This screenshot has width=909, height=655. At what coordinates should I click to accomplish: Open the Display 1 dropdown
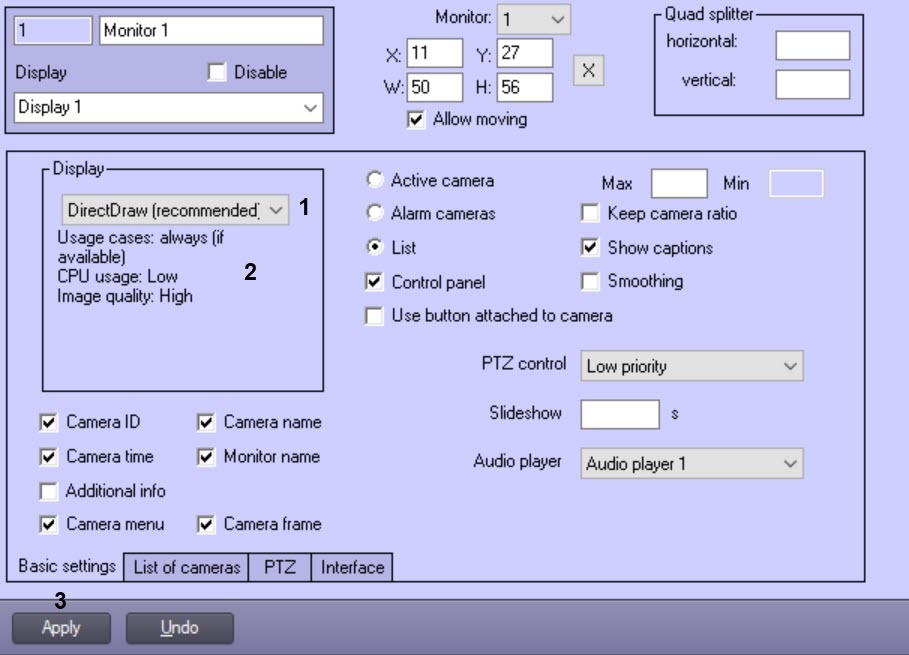click(169, 107)
